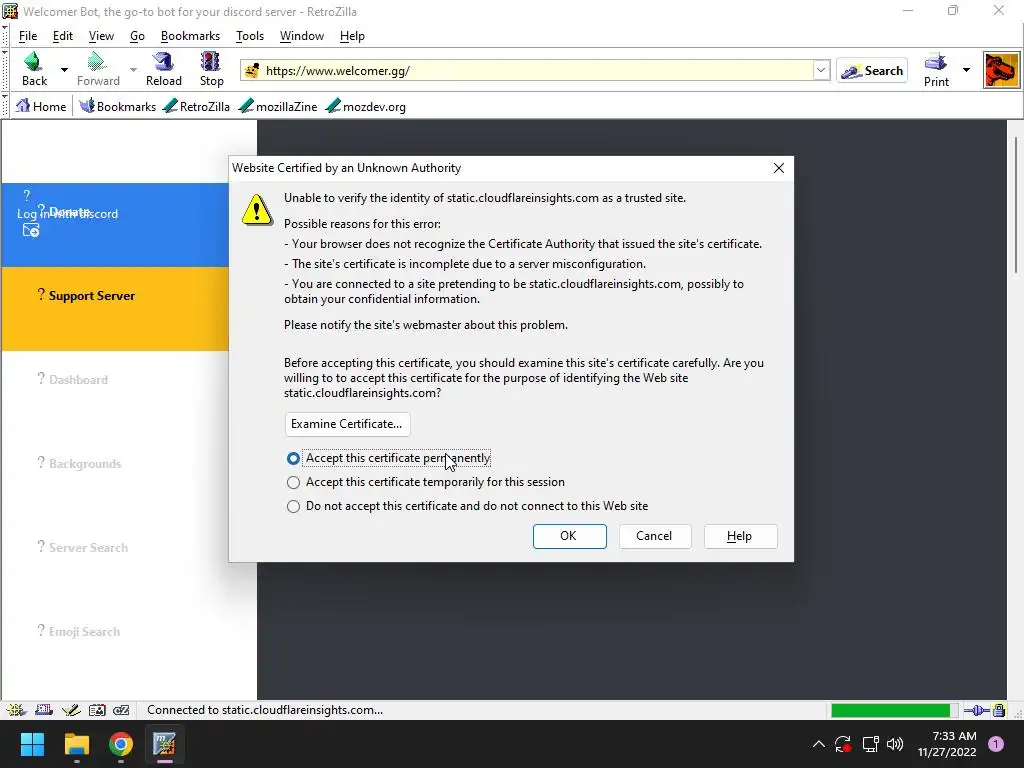This screenshot has height=768, width=1024.
Task: Open Address Book icon in status bar
Action: [97, 710]
